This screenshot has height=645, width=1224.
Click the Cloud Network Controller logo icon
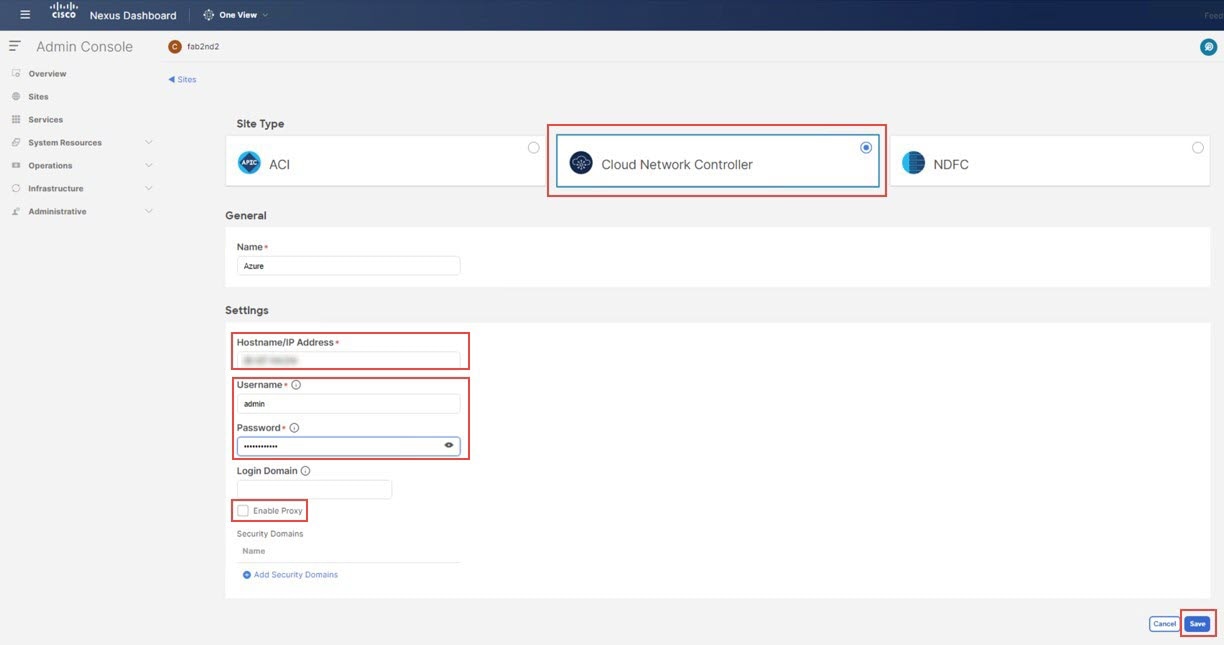tap(581, 163)
